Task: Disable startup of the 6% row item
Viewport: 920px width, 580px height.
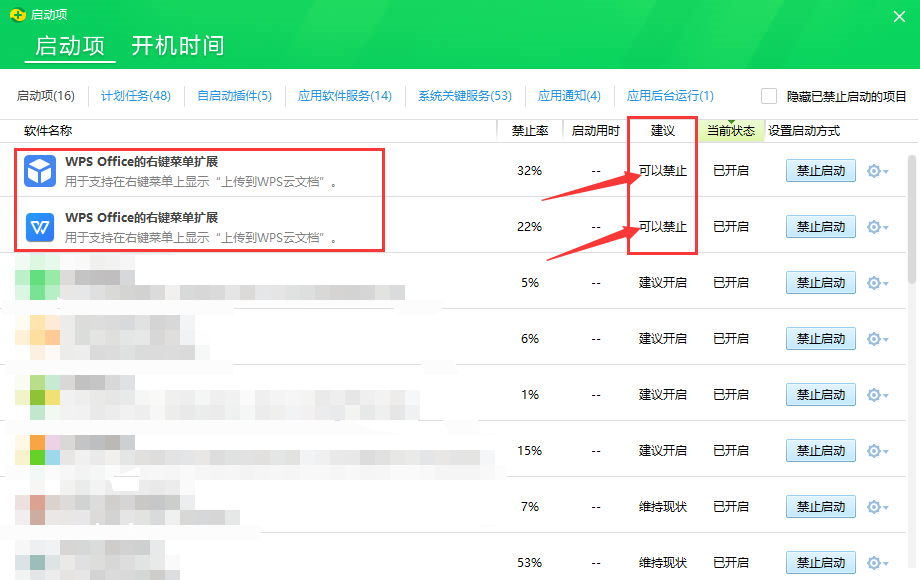Action: click(820, 338)
